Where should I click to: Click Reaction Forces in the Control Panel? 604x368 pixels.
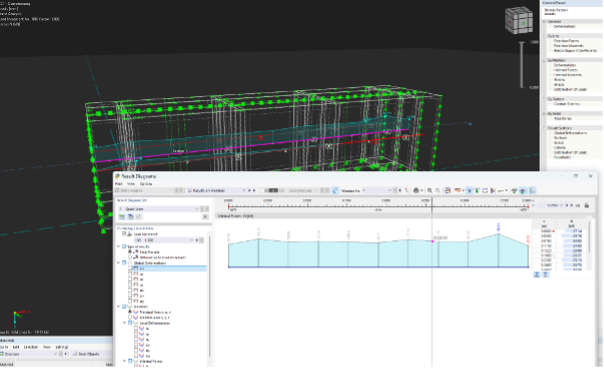click(566, 41)
